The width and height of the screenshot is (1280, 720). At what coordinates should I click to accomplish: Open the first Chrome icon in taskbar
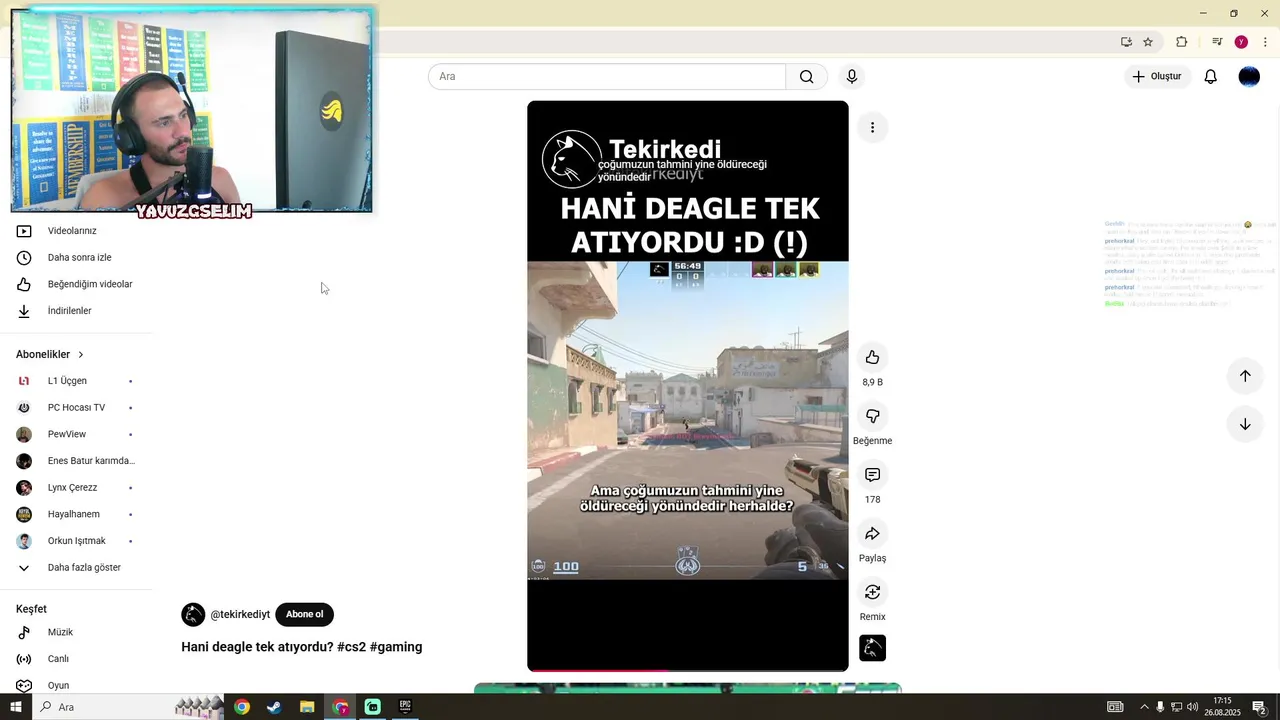pyautogui.click(x=242, y=707)
